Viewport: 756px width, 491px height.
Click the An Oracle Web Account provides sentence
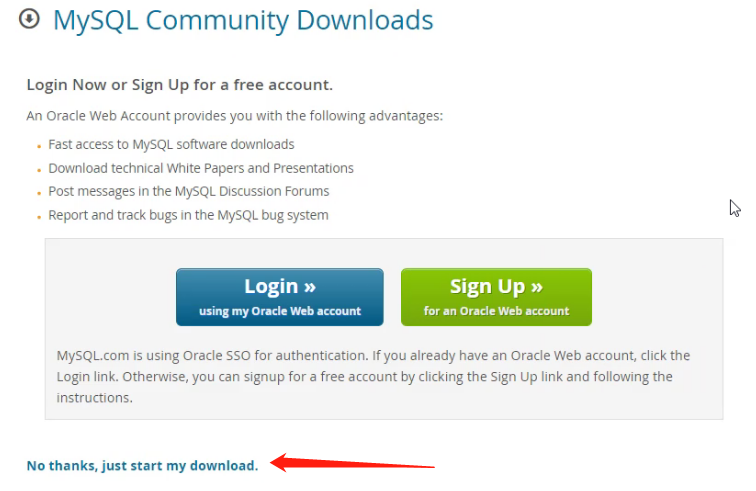[234, 116]
